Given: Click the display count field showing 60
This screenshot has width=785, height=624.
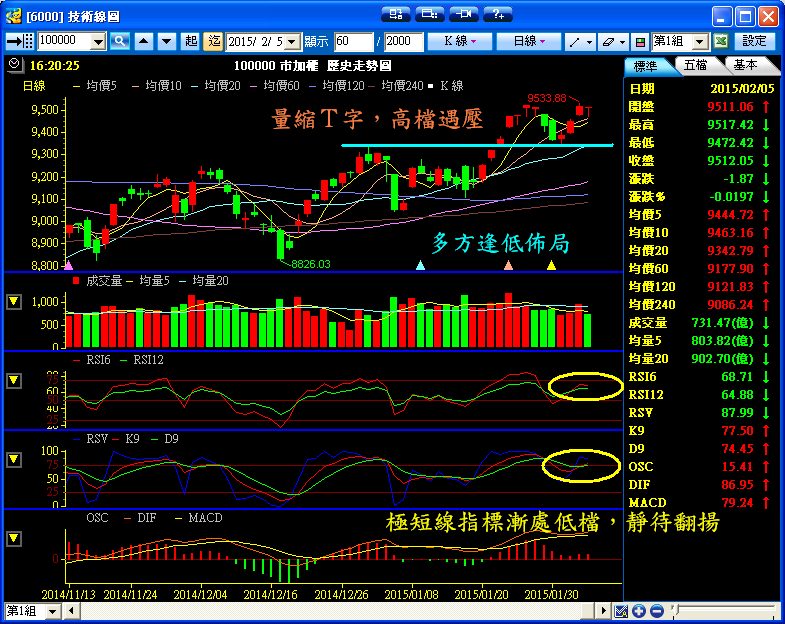Looking at the screenshot, I should click(353, 41).
